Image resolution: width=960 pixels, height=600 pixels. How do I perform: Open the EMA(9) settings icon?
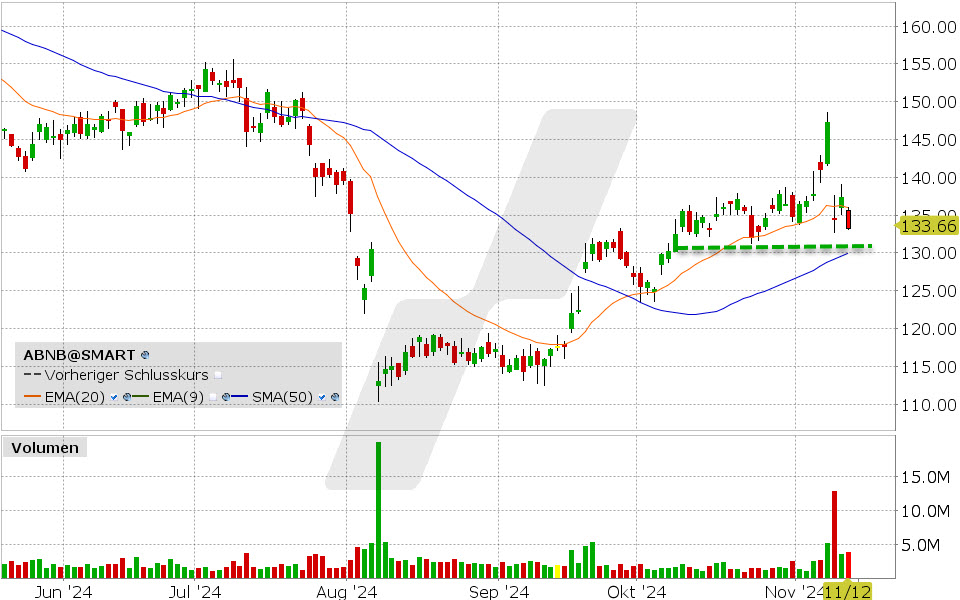(x=226, y=397)
